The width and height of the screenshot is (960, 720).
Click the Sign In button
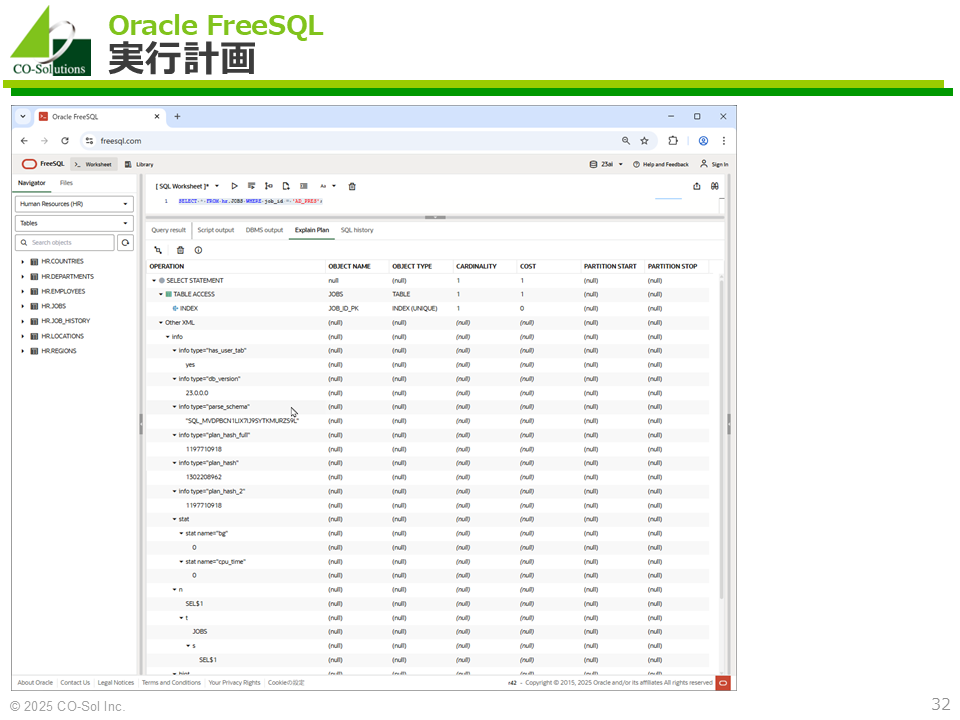pos(714,164)
